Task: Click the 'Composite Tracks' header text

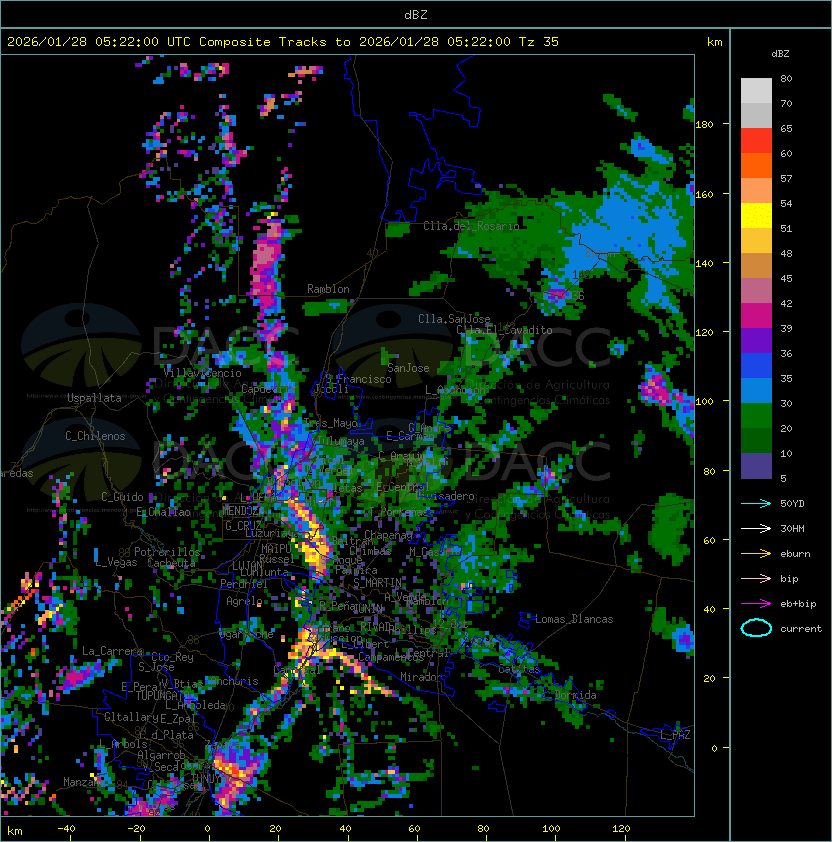Action: click(263, 42)
